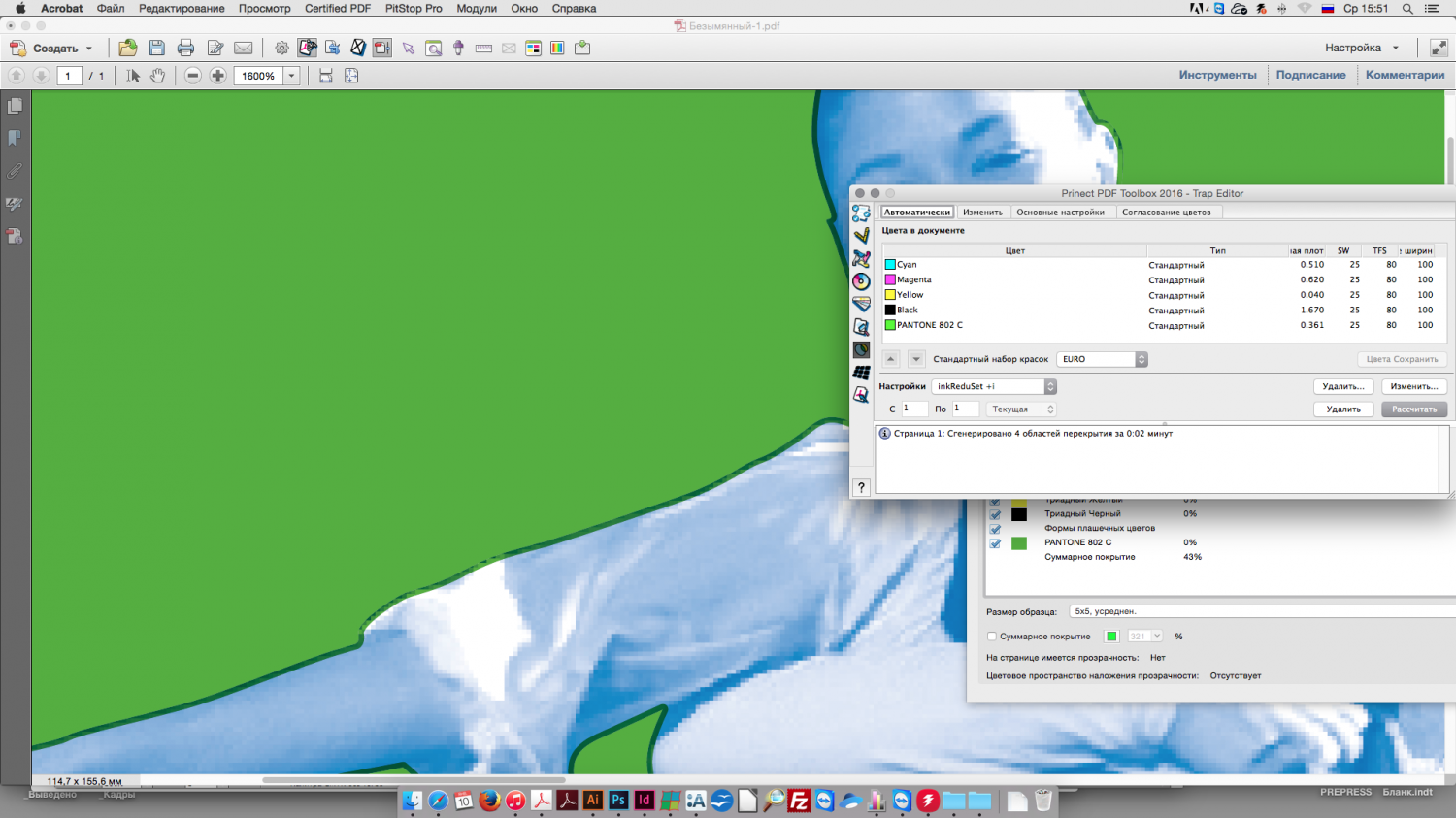This screenshot has height=818, width=1456.
Task: Open the Настройка dropdown at top right
Action: [x=1362, y=48]
